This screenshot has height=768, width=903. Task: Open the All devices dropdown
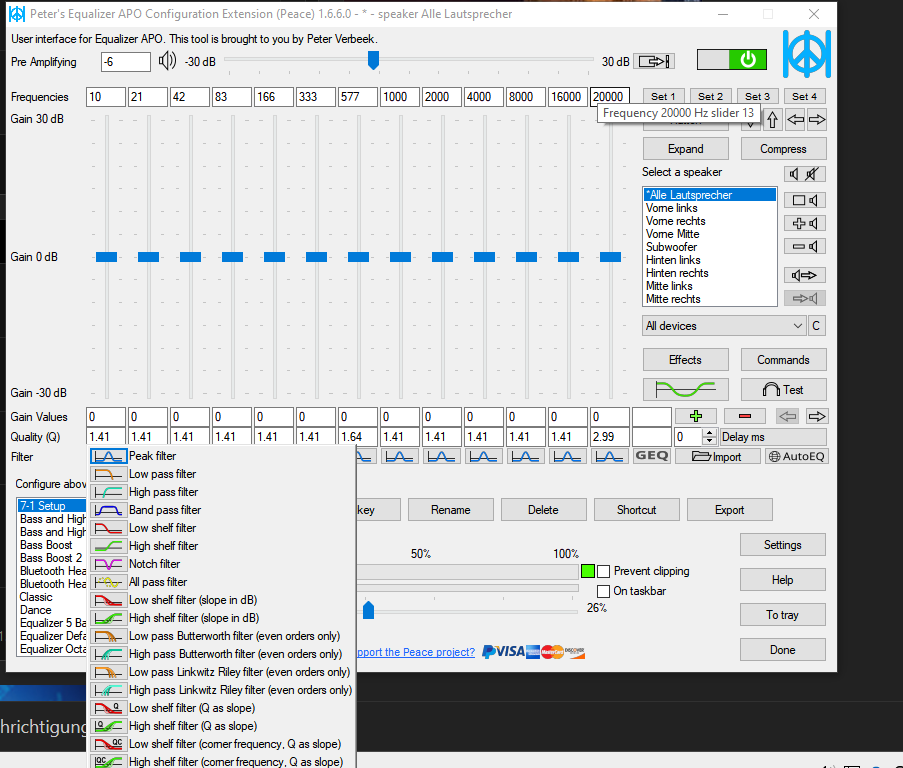[724, 326]
